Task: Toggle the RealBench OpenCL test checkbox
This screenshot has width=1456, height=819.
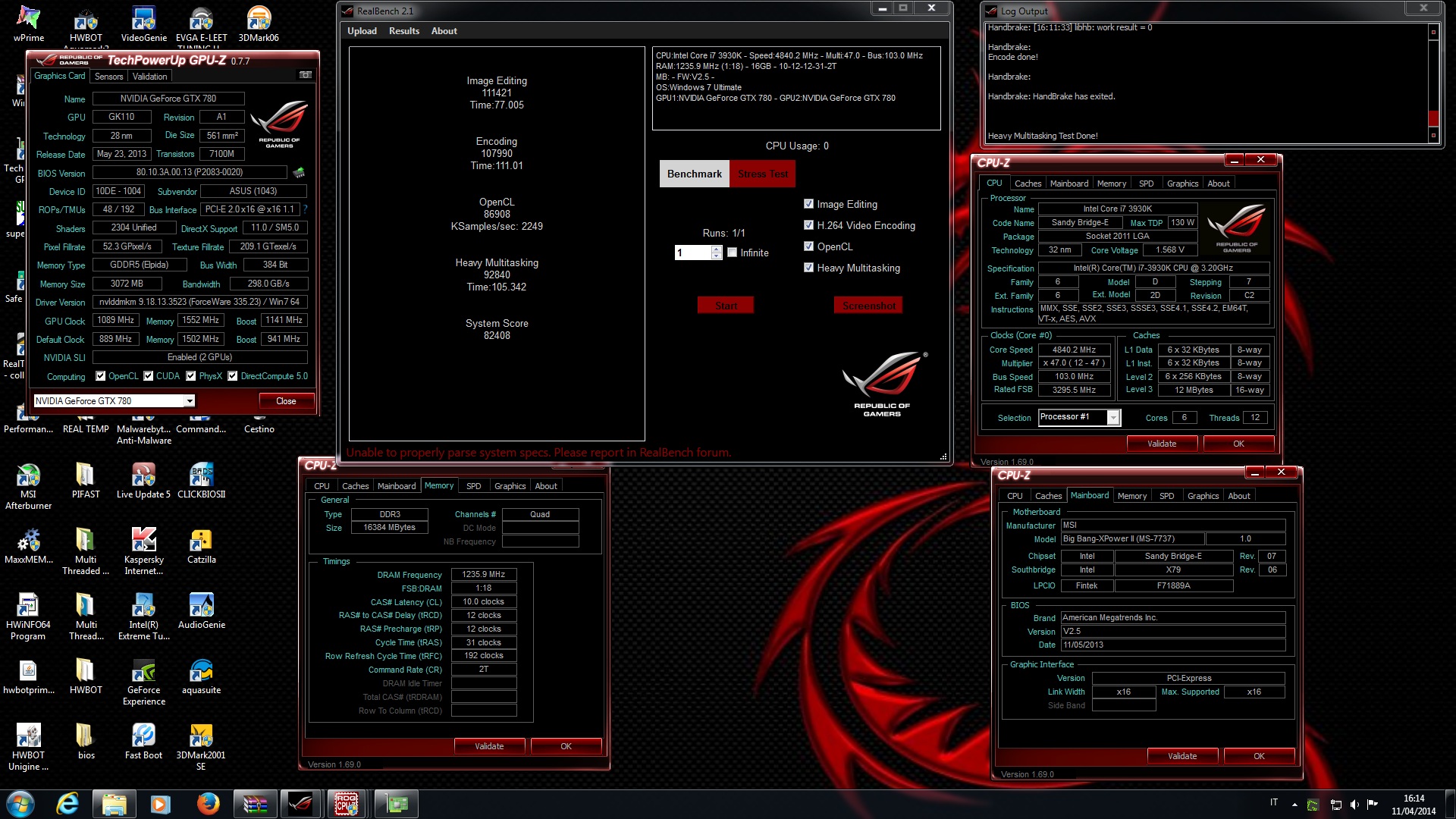Action: [808, 246]
